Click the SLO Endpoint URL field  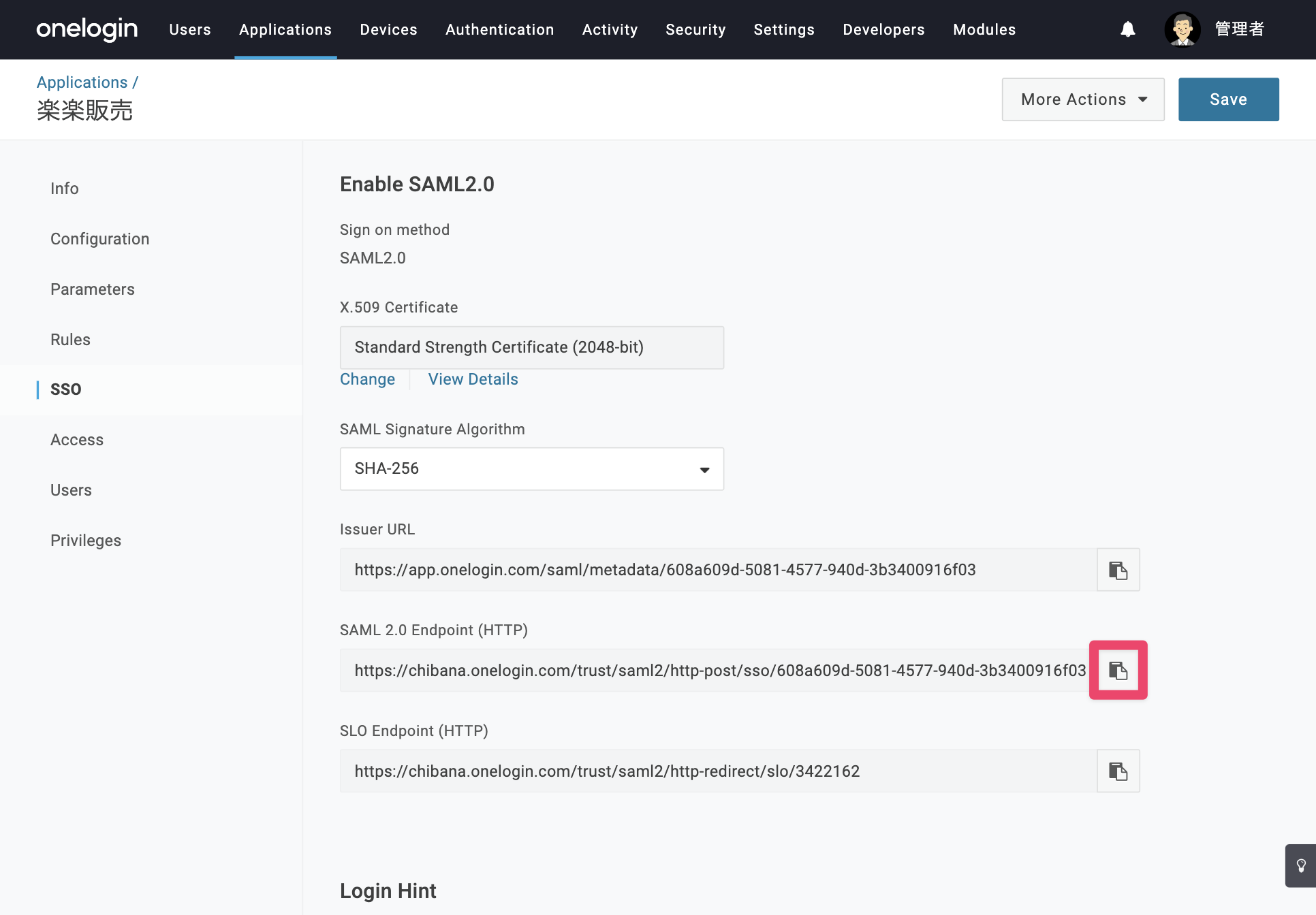718,771
